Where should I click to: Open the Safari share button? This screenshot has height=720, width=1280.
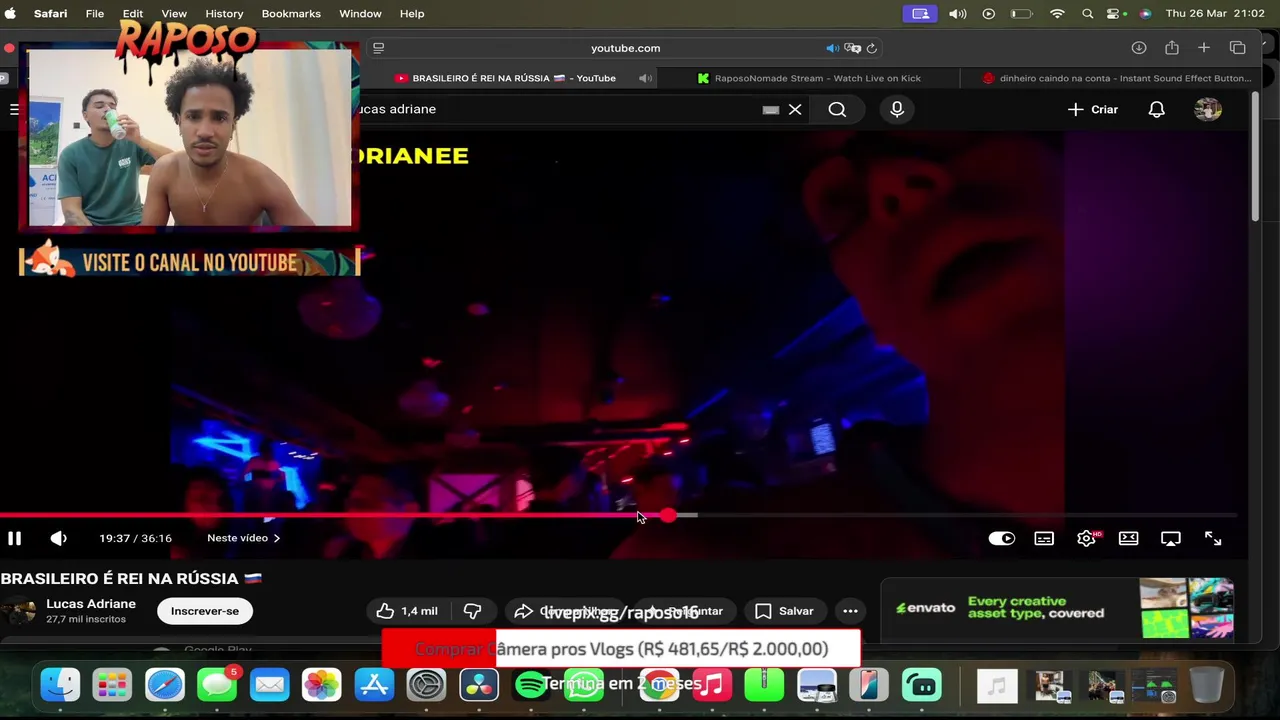[x=1172, y=48]
